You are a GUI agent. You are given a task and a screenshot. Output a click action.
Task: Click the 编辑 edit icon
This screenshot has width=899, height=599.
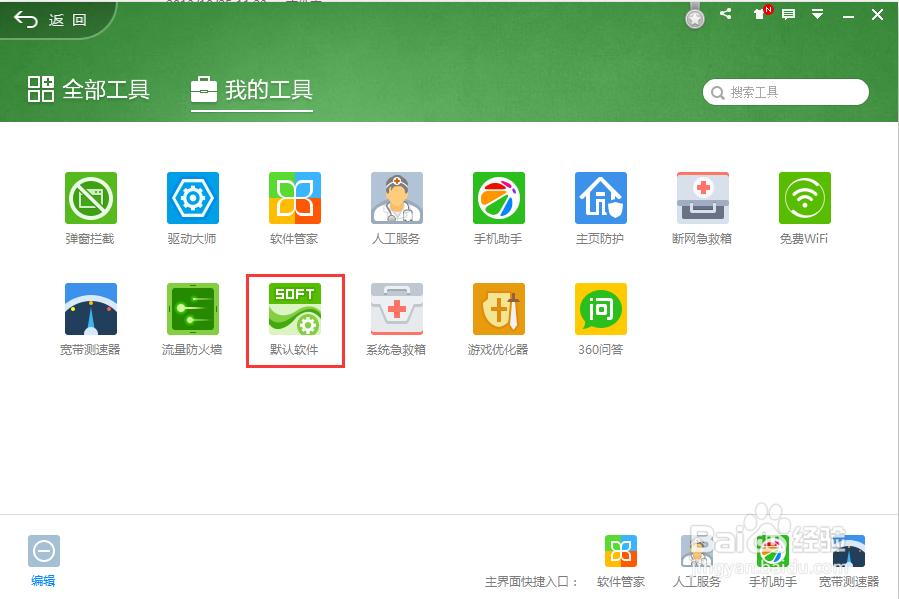44,551
